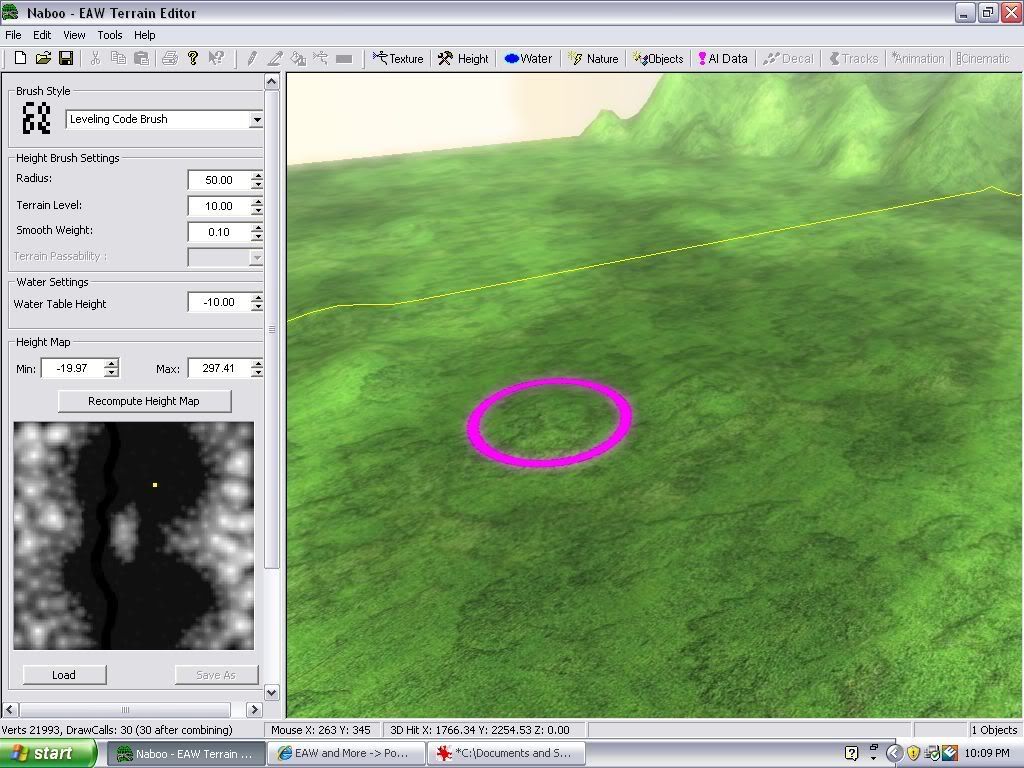Image resolution: width=1024 pixels, height=768 pixels.
Task: Click the Load button
Action: [x=64, y=675]
